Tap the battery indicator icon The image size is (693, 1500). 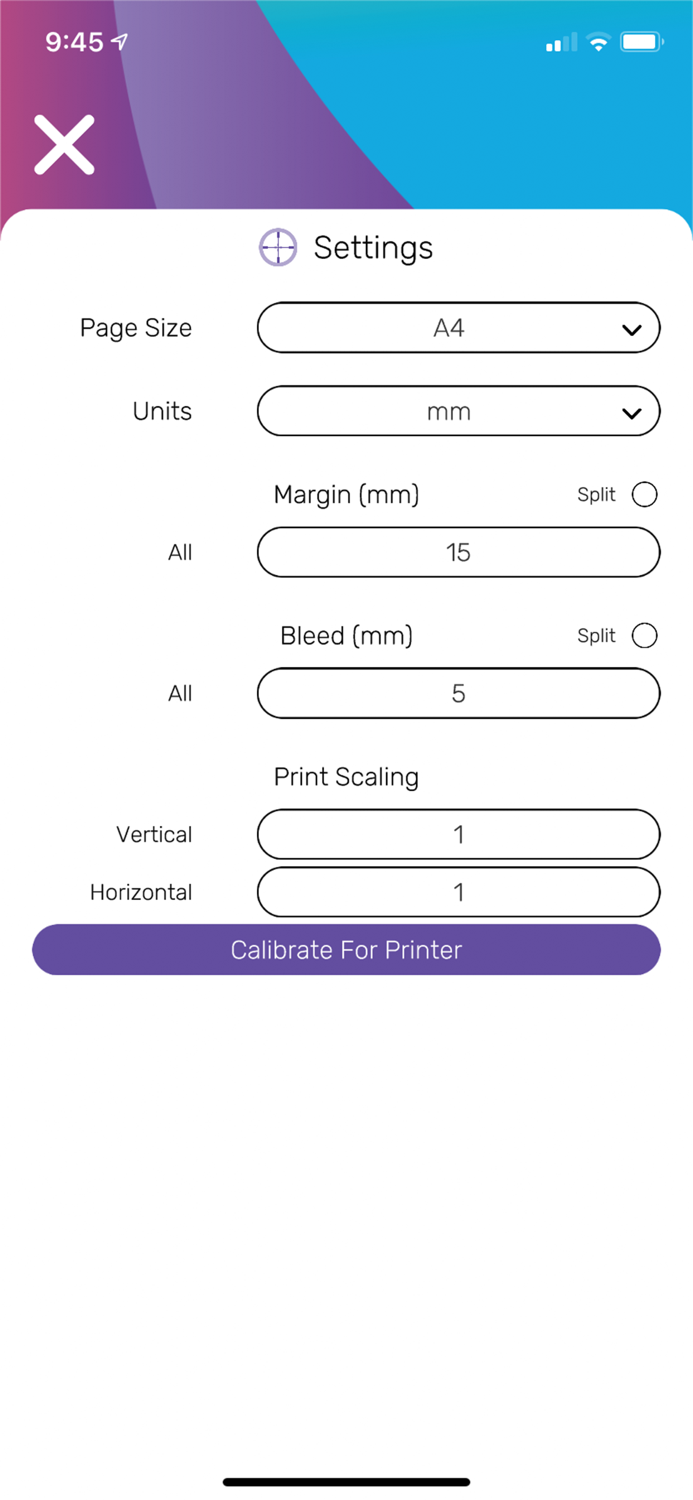click(x=640, y=42)
